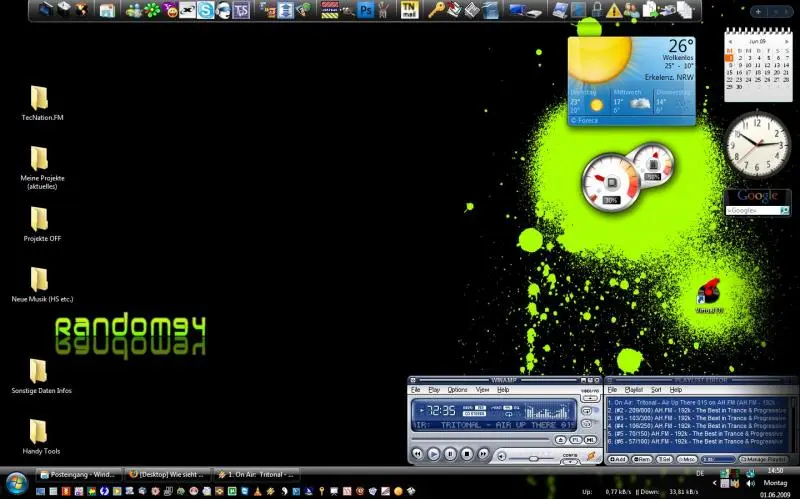
Task: Launch Photoshop from the top dock
Action: pyautogui.click(x=366, y=11)
